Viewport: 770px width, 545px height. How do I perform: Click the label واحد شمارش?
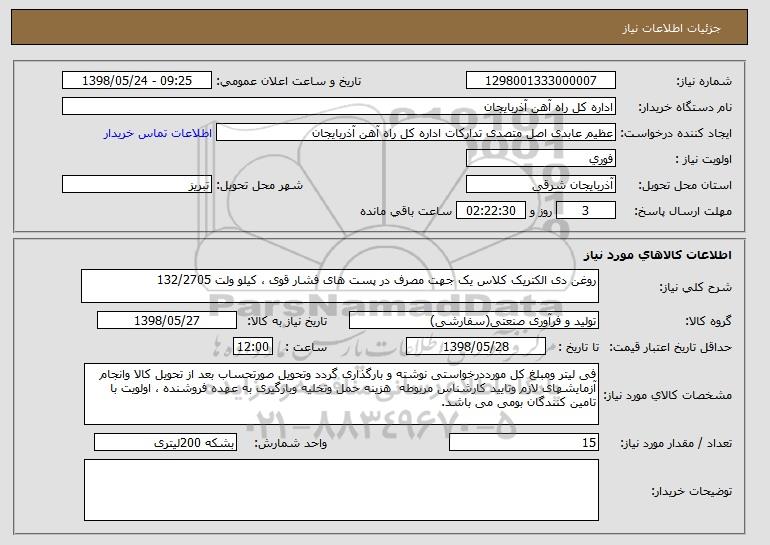pyautogui.click(x=291, y=443)
